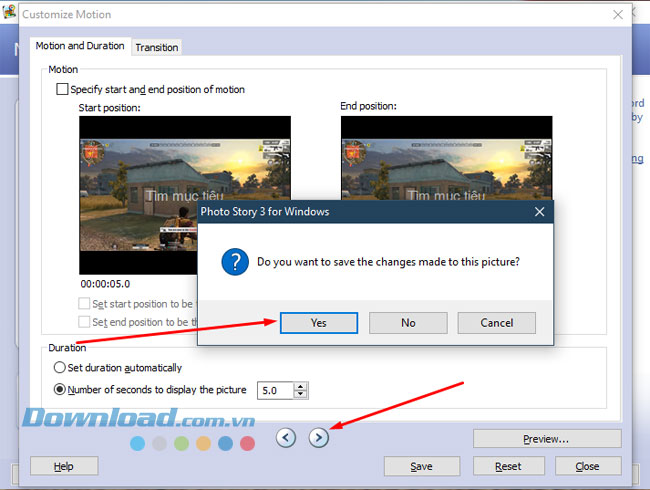650x490 pixels.
Task: Click the Photo Story app icon in title bar
Action: (10, 12)
